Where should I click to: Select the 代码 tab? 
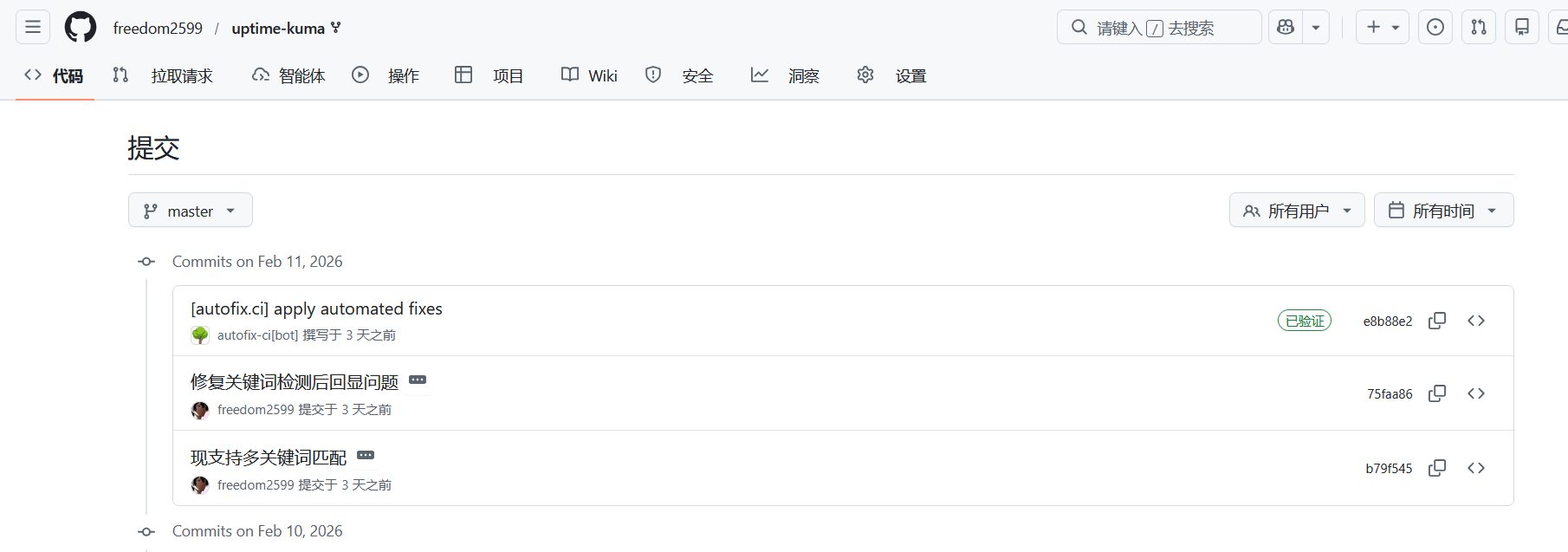tap(55, 75)
